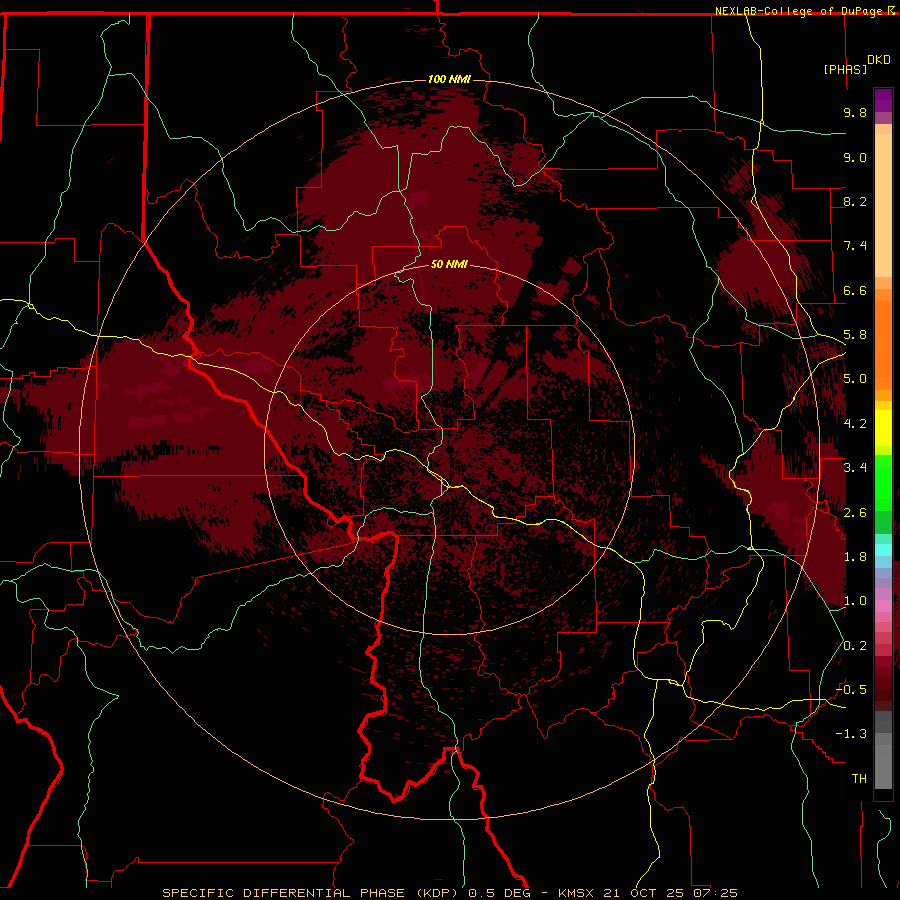The image size is (900, 900).
Task: Pick the pink color bar segment
Action: tap(883, 606)
